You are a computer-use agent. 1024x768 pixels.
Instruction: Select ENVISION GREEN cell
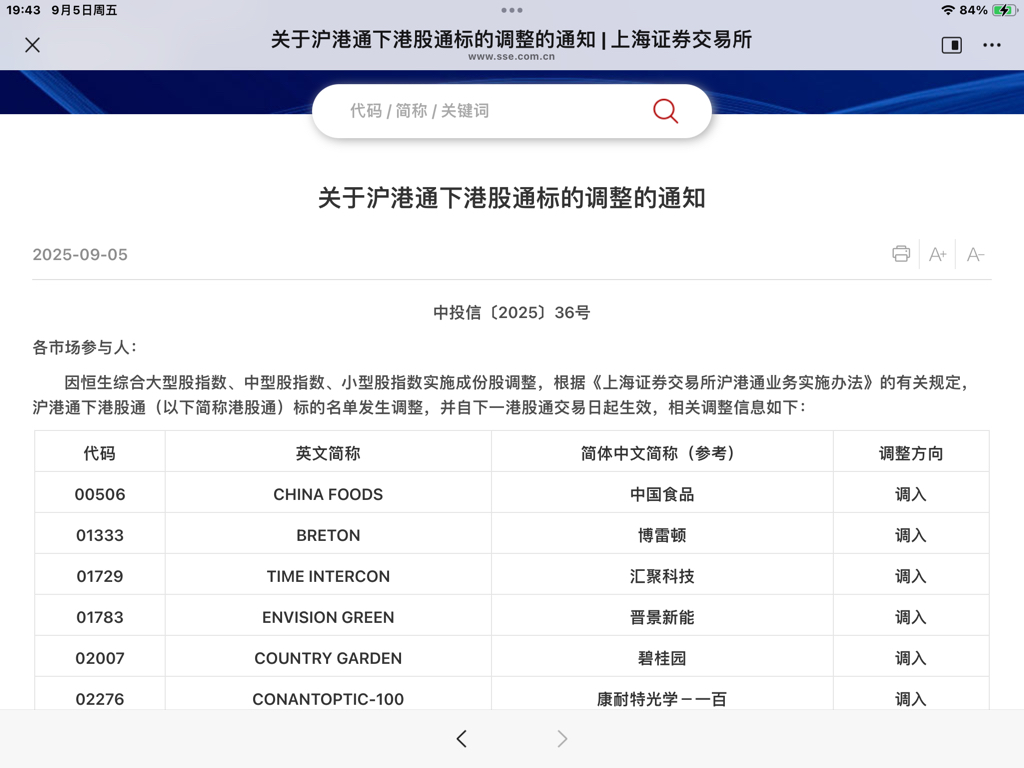[x=328, y=617]
